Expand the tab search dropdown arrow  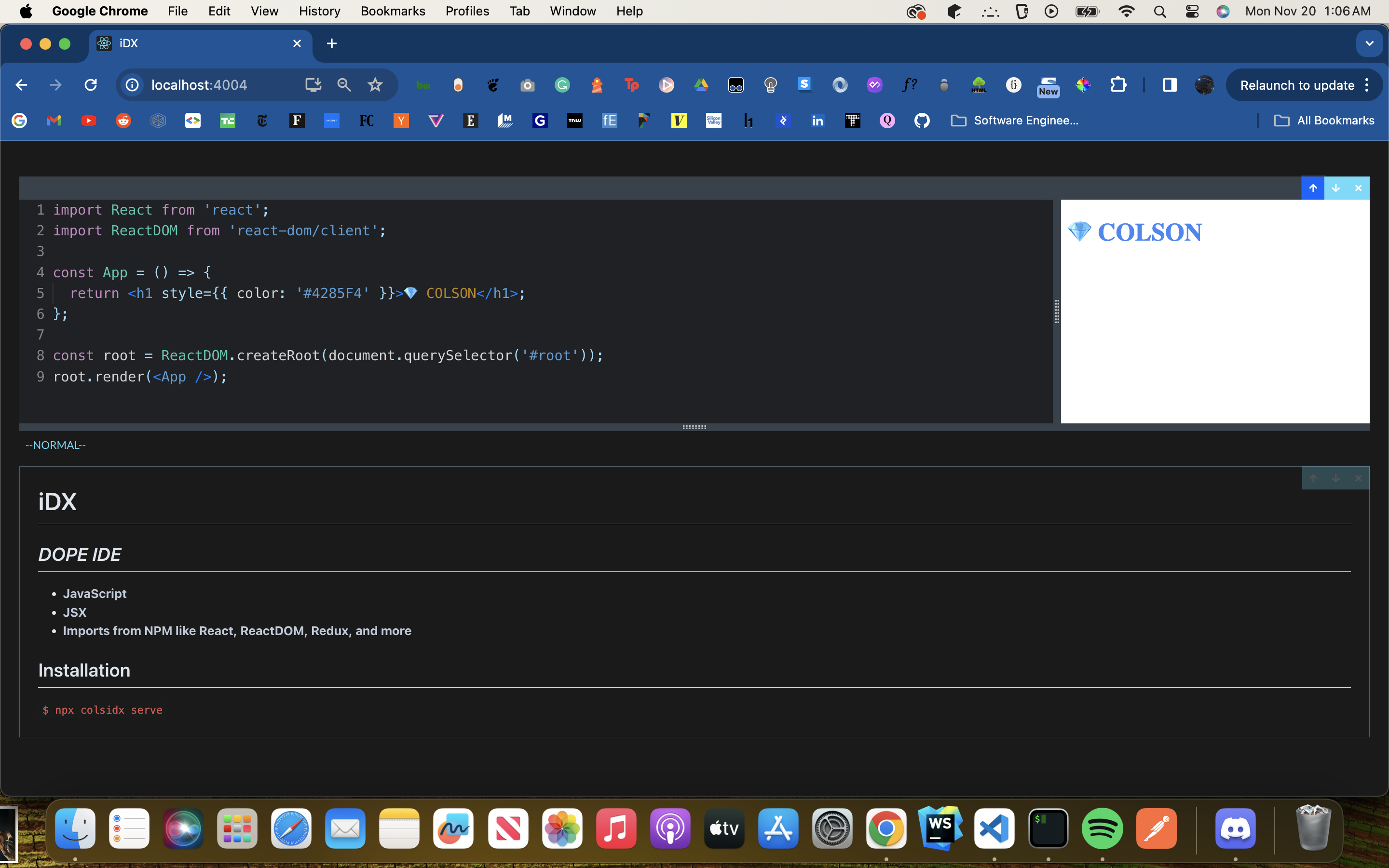[1369, 43]
